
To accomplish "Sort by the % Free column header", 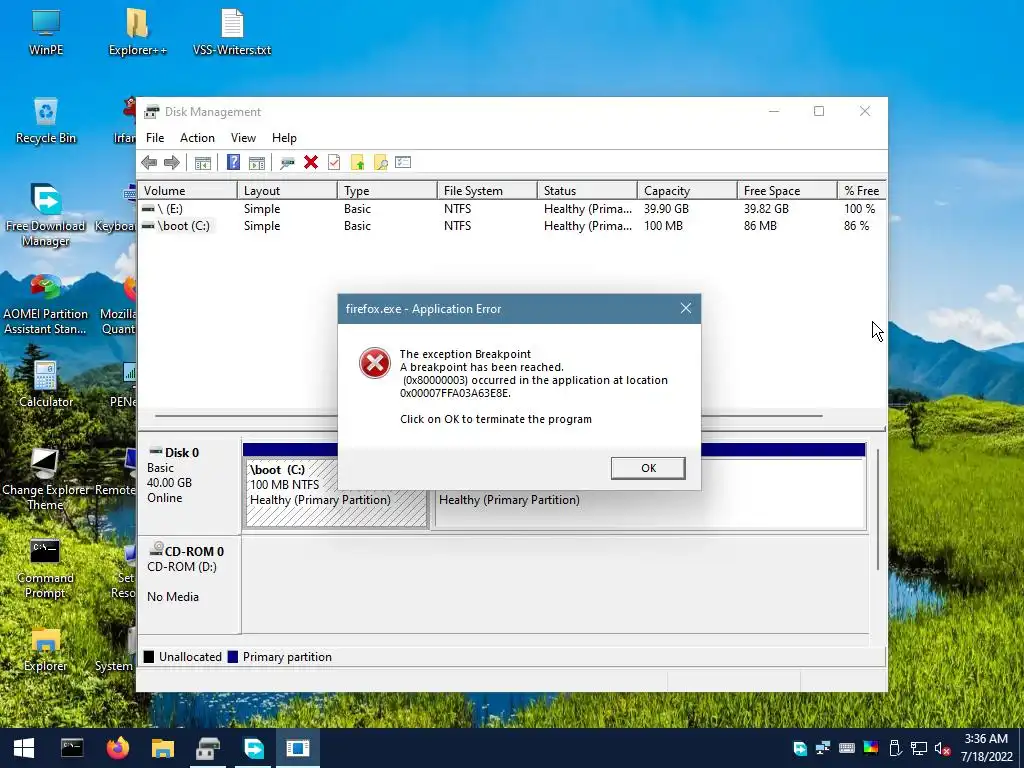I will 861,191.
